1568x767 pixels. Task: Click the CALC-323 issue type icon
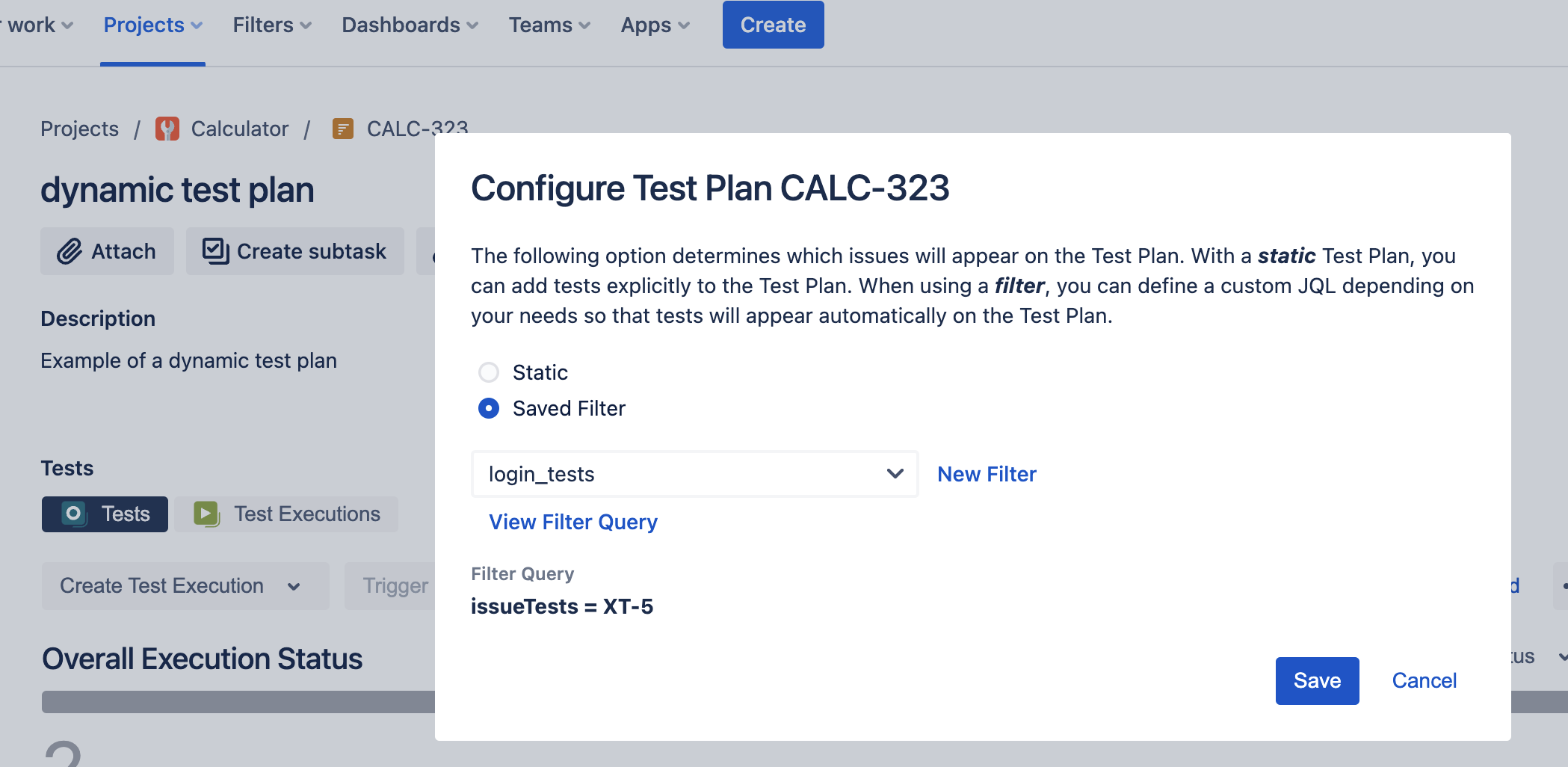coord(343,129)
